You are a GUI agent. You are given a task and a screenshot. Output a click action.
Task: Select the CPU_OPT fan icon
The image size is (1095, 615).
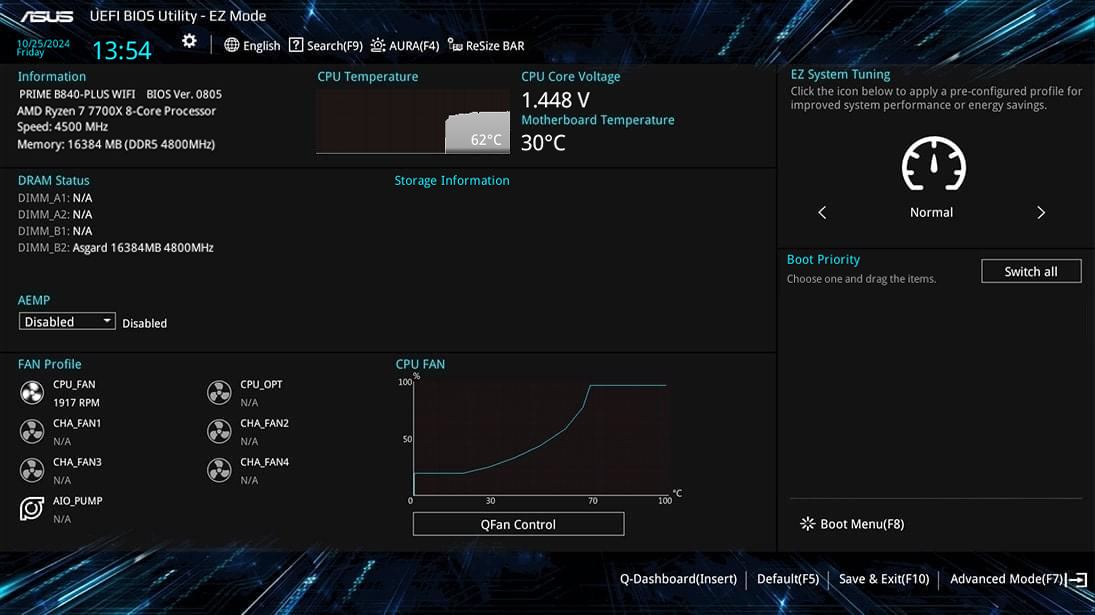click(x=219, y=393)
